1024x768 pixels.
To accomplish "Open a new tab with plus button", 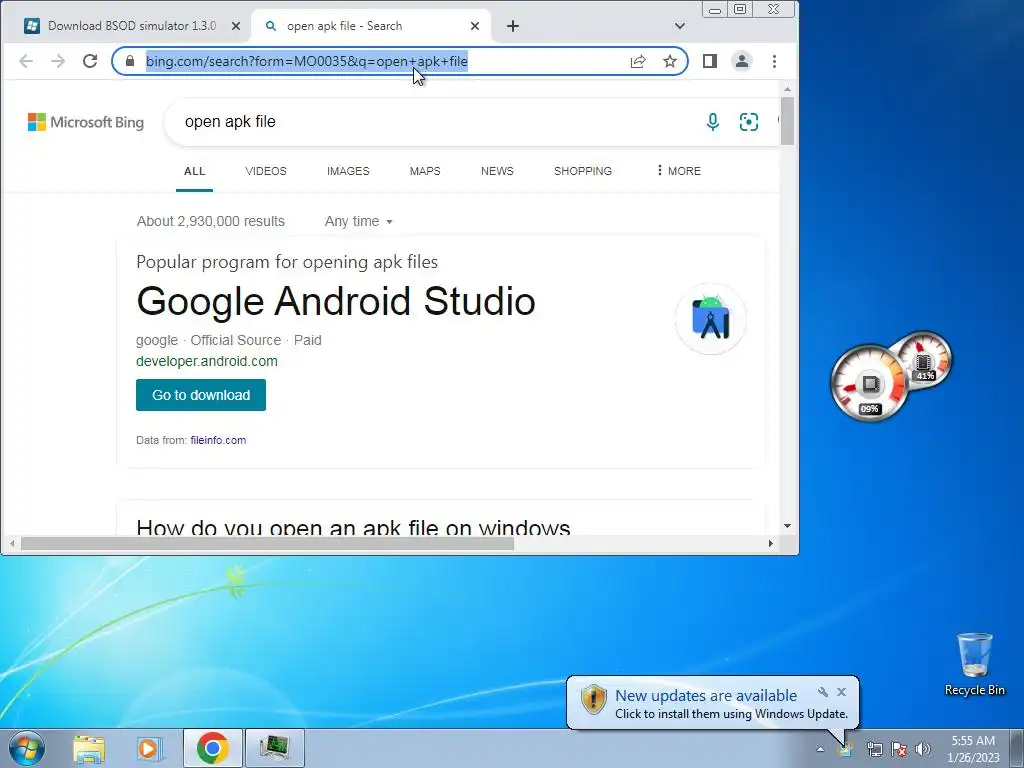I will tap(513, 26).
